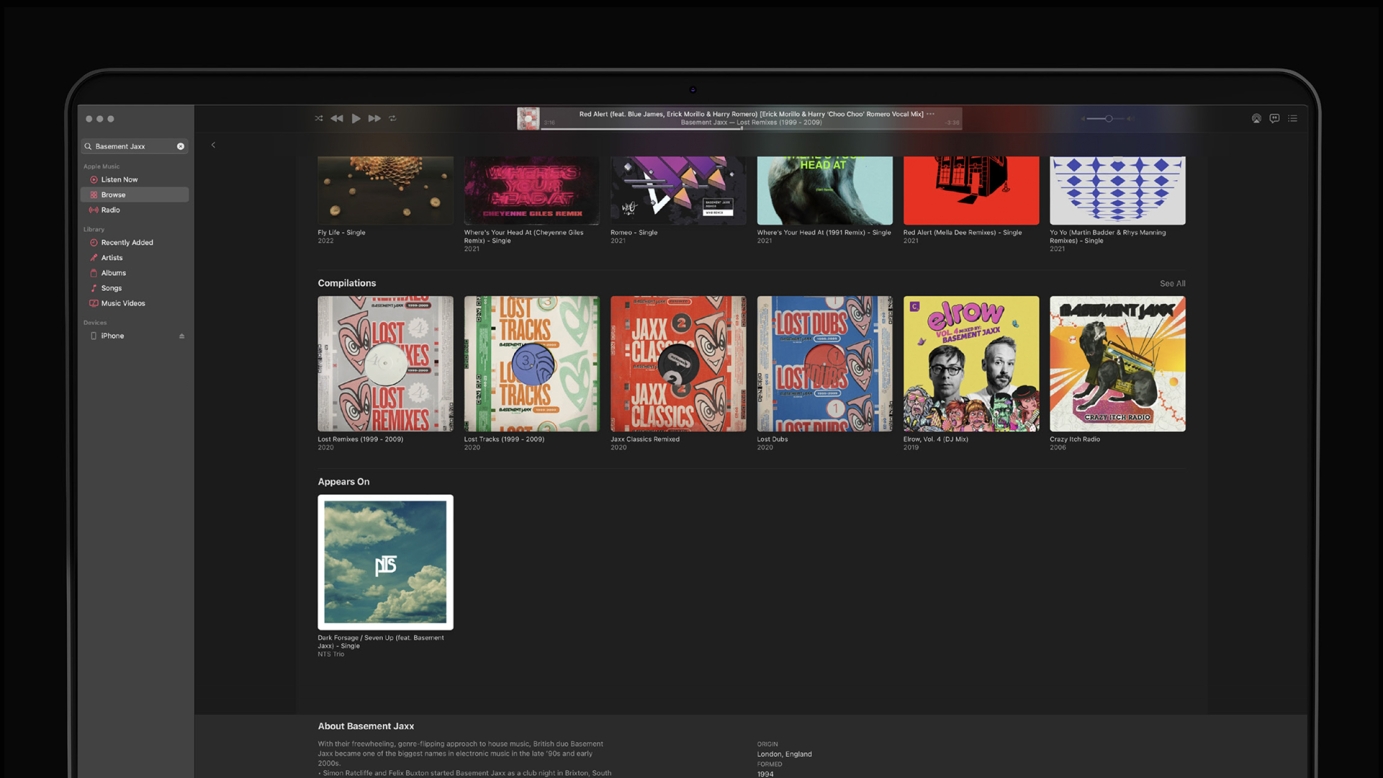This screenshot has width=1383, height=778.
Task: Open the Up Next queue list icon
Action: (1292, 118)
